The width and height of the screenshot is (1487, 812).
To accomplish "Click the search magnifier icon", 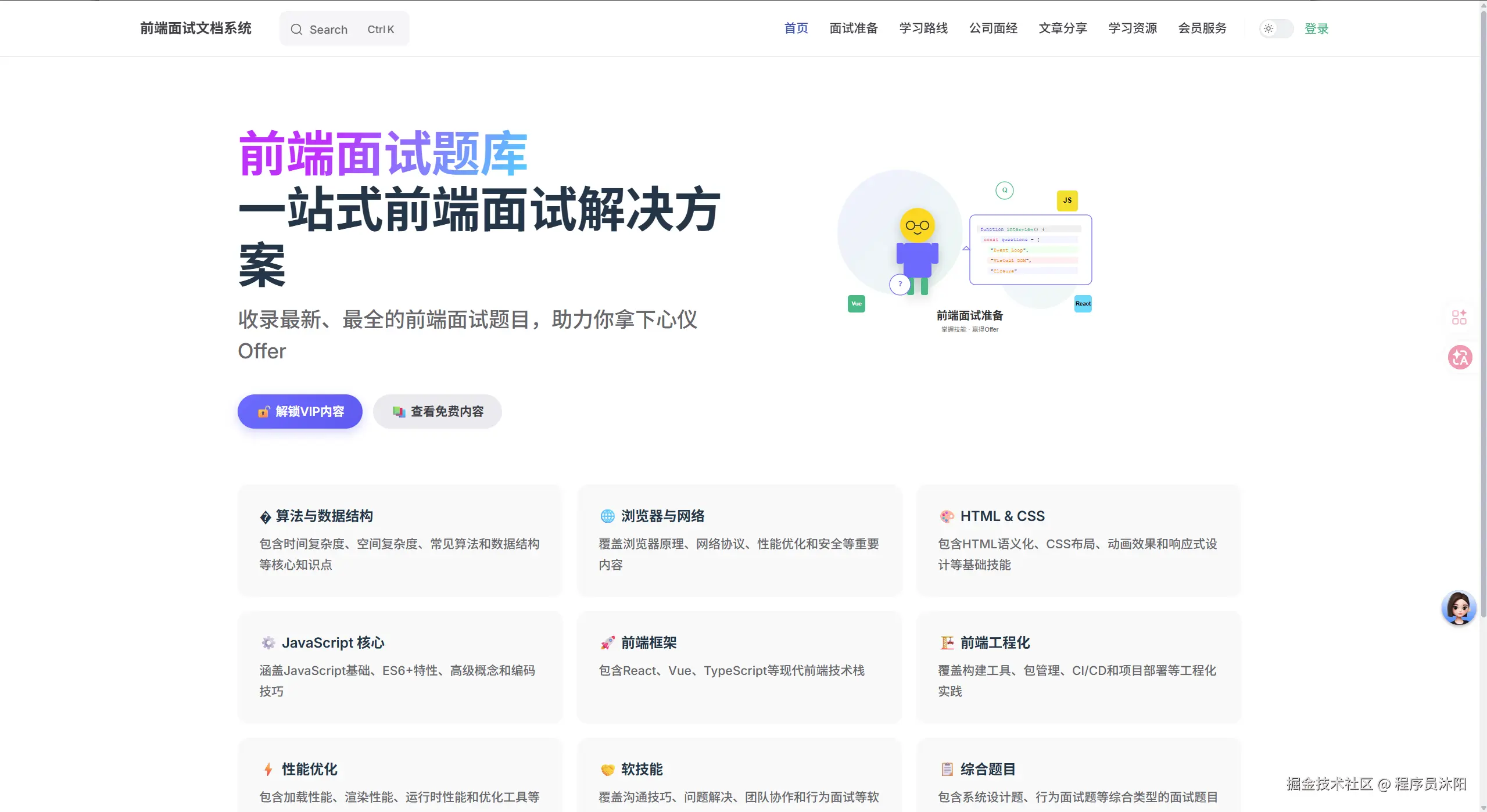I will [296, 29].
